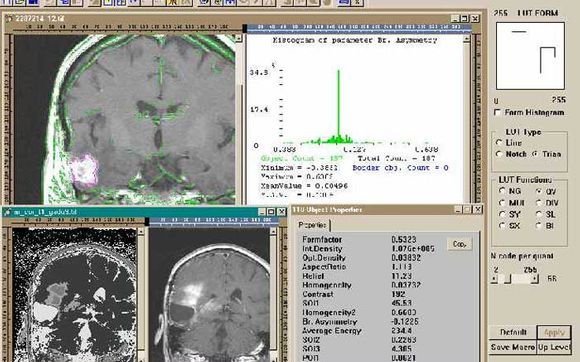This screenshot has width=580, height=362.
Task: Select the SY LUT function
Action: (502, 214)
